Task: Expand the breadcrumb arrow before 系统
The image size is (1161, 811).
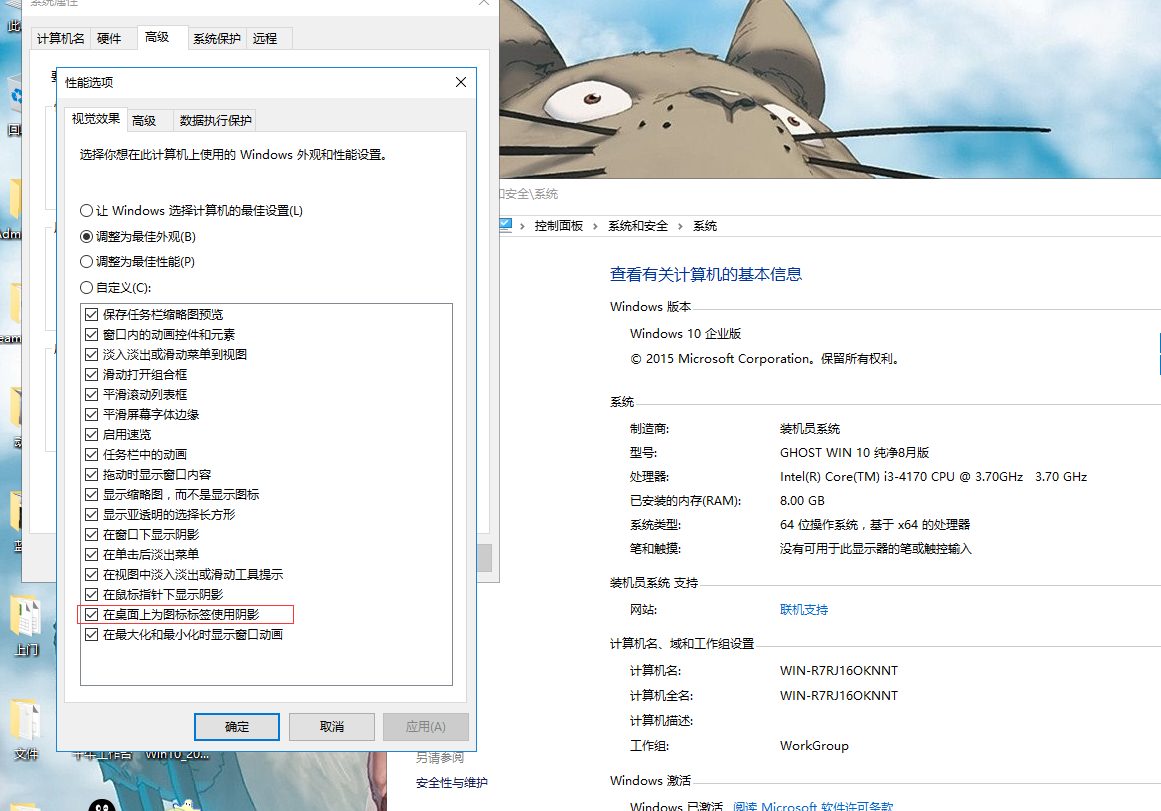Action: pyautogui.click(x=680, y=227)
